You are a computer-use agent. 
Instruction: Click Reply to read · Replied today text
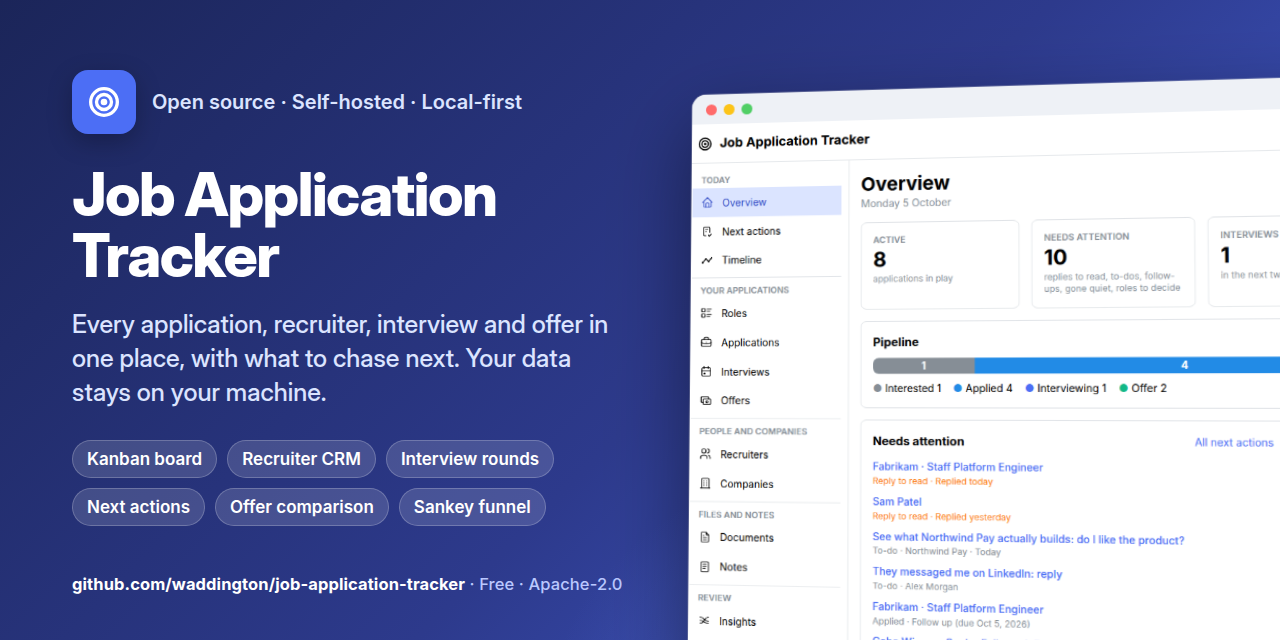932,481
